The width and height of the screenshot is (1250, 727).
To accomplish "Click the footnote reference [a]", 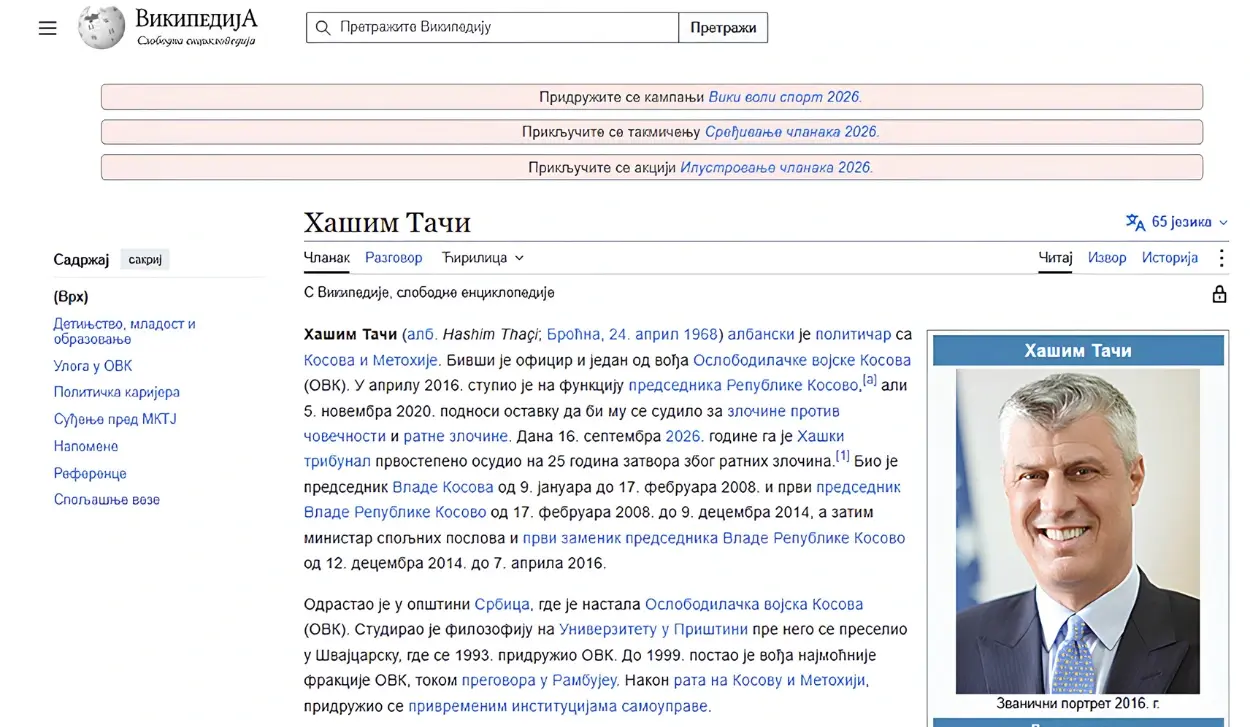I will tap(869, 380).
